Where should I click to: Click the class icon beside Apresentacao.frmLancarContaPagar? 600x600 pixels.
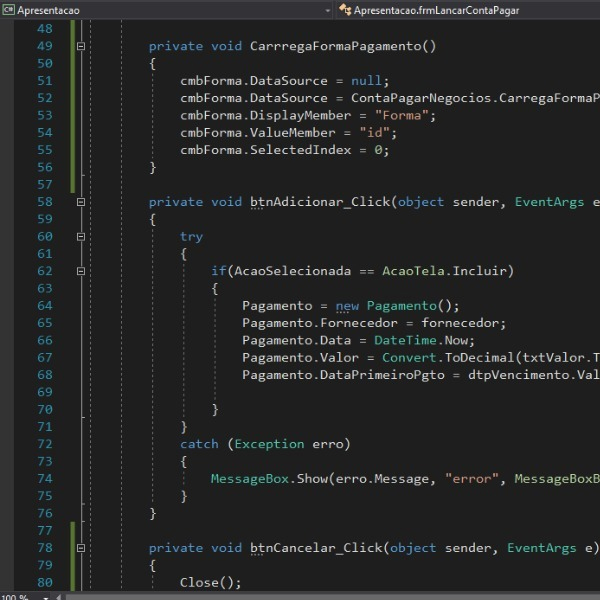(x=346, y=10)
